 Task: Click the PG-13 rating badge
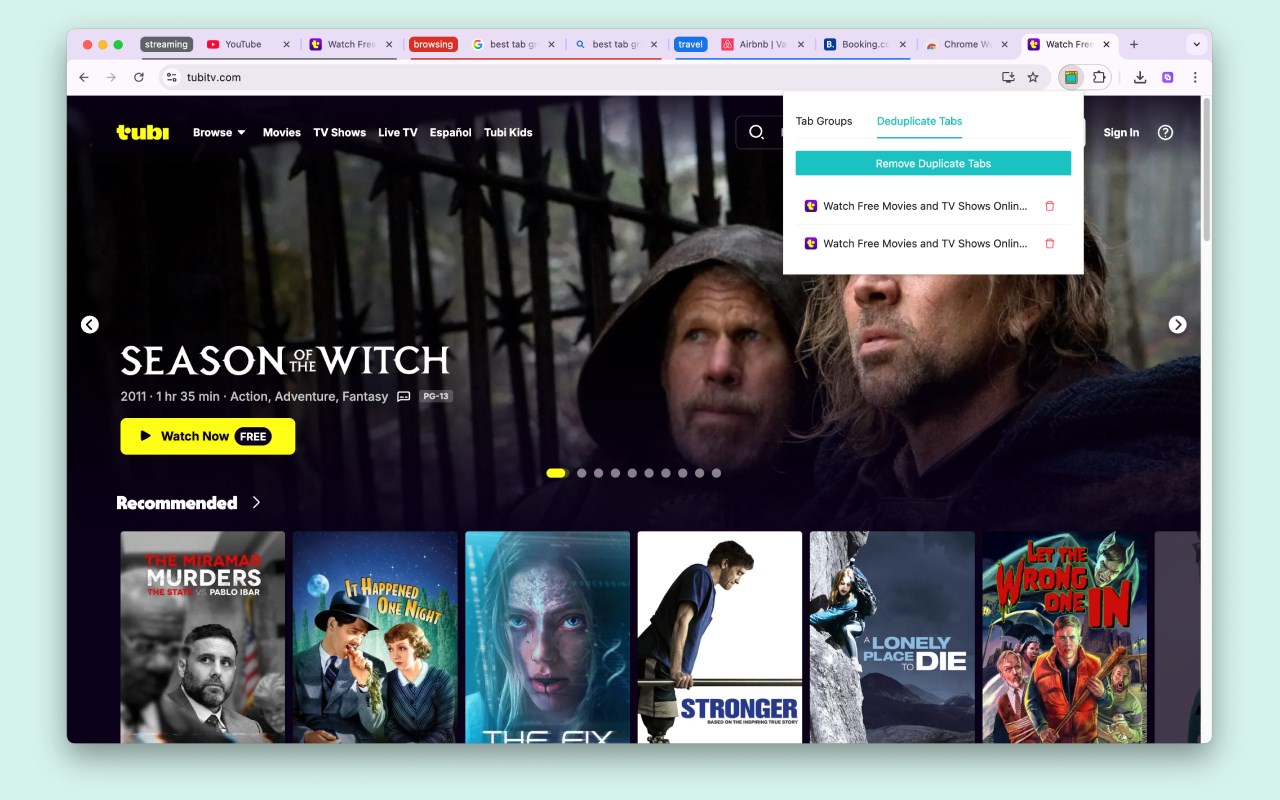[436, 396]
